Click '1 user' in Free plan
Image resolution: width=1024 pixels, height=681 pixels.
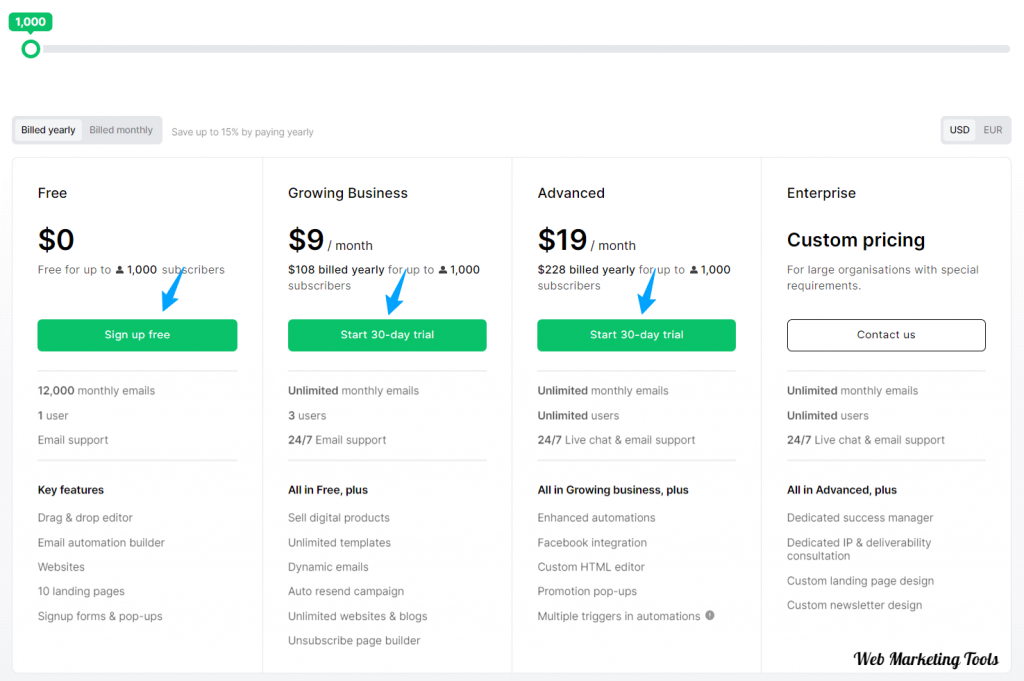[53, 415]
